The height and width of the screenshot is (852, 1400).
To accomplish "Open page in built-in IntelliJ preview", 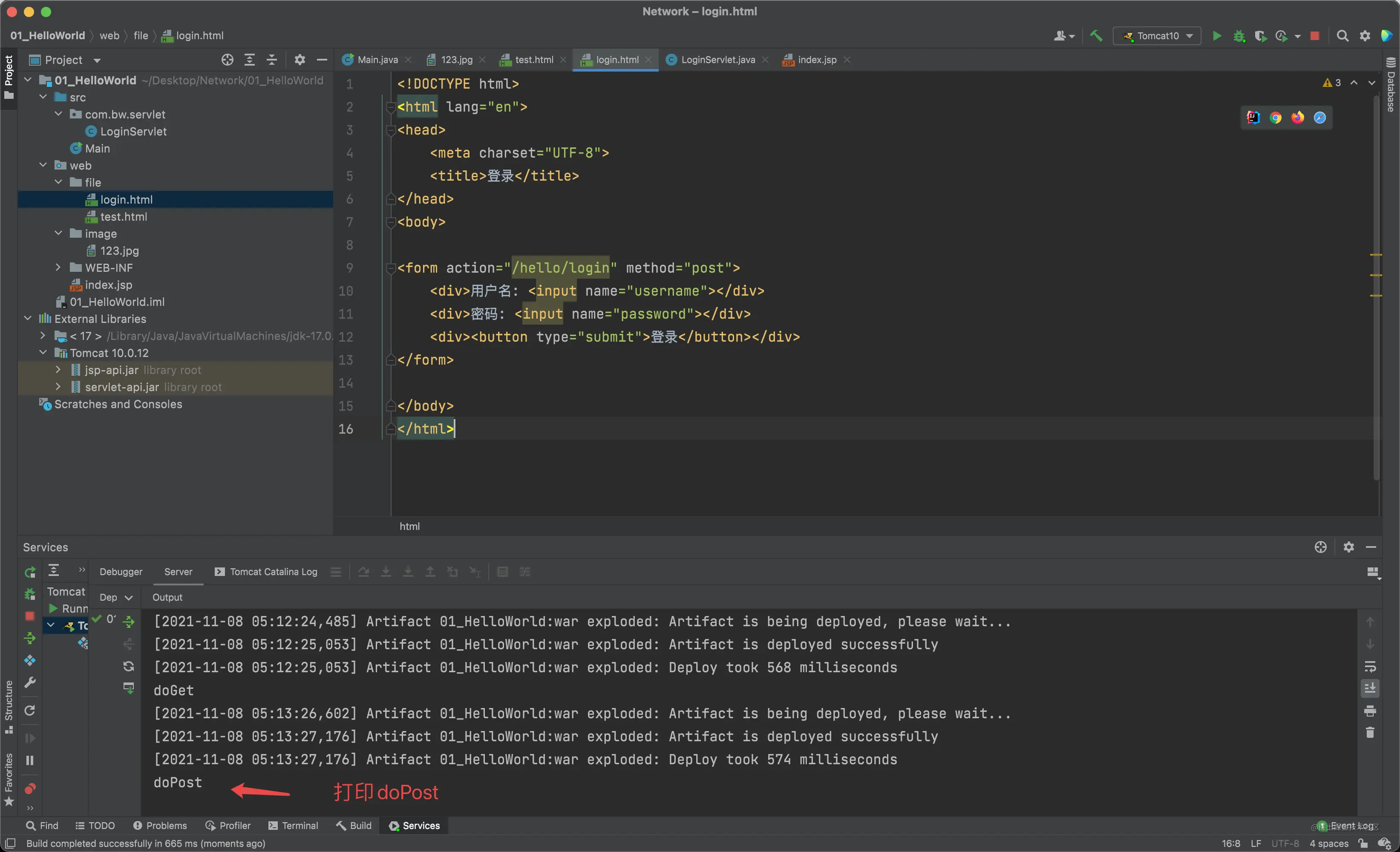I will [1253, 118].
